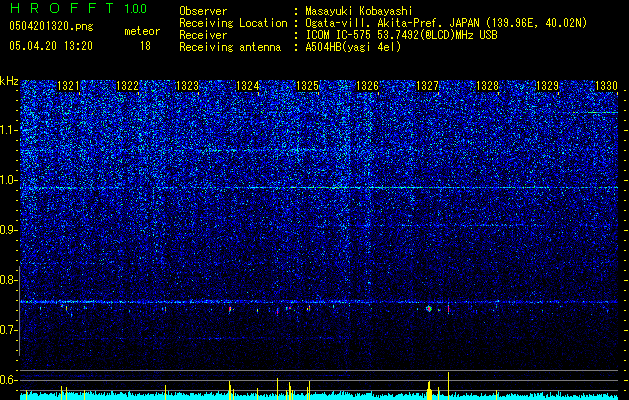Click observer name Masayuki Kobayashi
This screenshot has height=400, width=629.
point(359,11)
